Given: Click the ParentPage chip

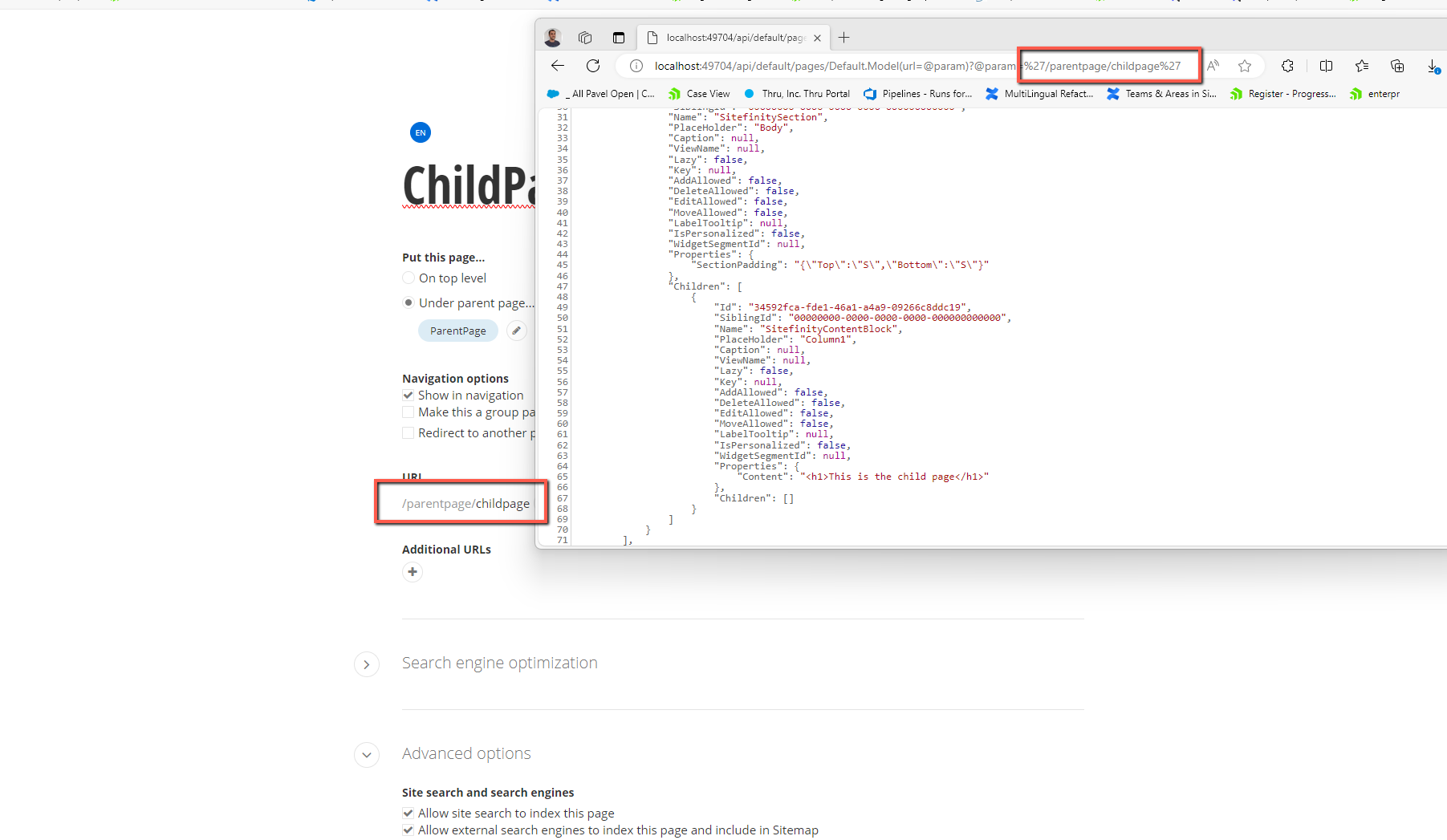Looking at the screenshot, I should click(x=458, y=331).
